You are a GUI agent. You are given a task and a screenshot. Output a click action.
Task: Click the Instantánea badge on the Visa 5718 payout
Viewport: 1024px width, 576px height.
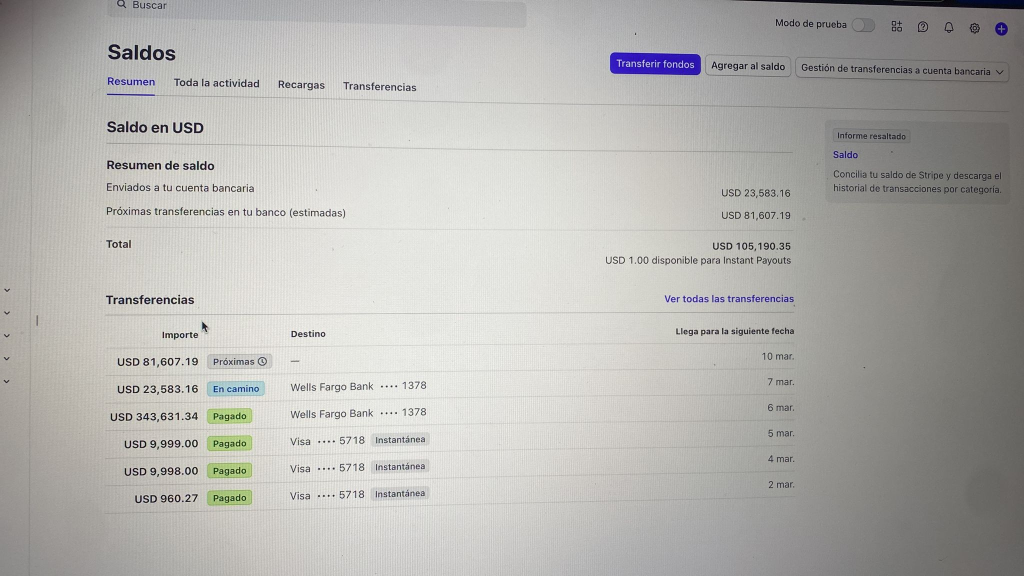(399, 439)
